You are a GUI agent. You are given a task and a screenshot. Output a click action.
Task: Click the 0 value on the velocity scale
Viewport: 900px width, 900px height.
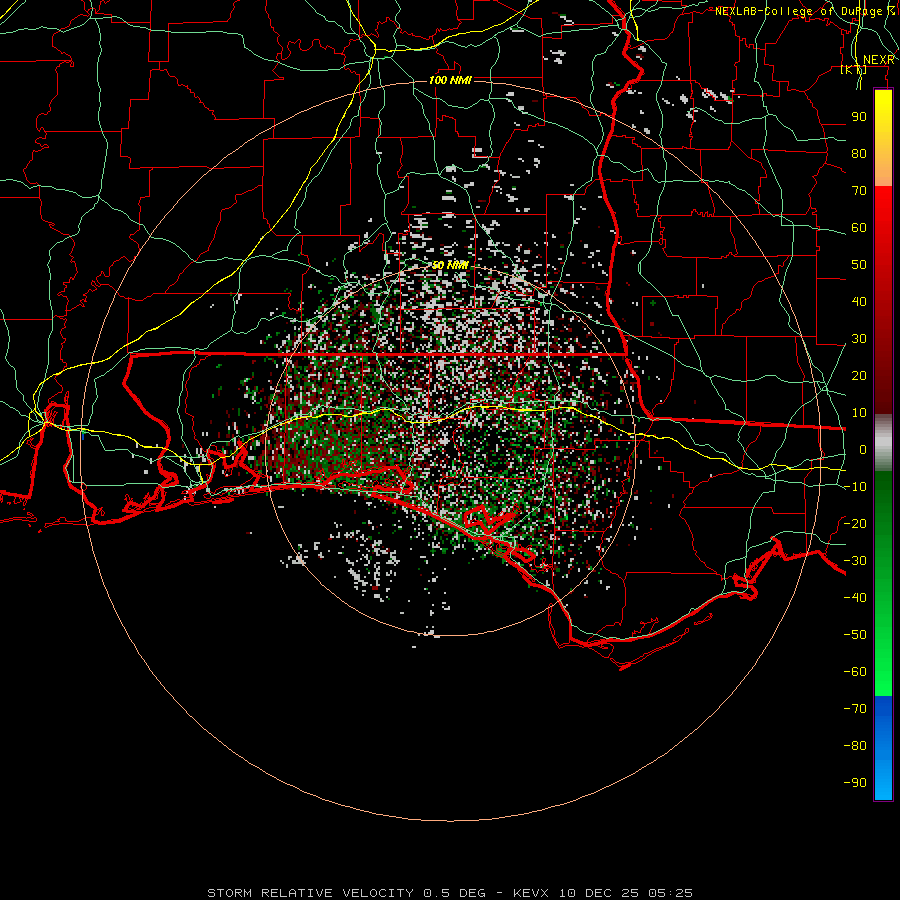(x=863, y=450)
